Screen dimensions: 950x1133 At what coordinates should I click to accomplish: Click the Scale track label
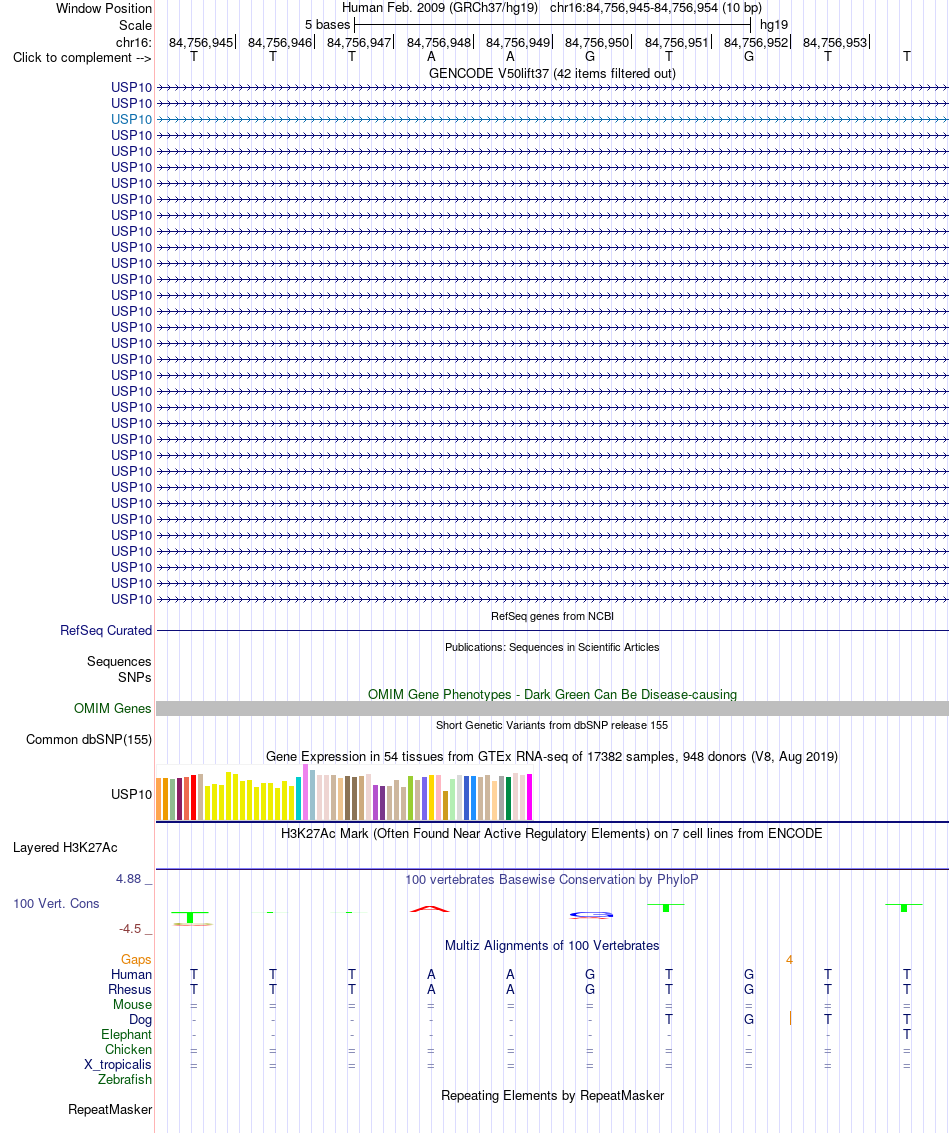click(135, 25)
